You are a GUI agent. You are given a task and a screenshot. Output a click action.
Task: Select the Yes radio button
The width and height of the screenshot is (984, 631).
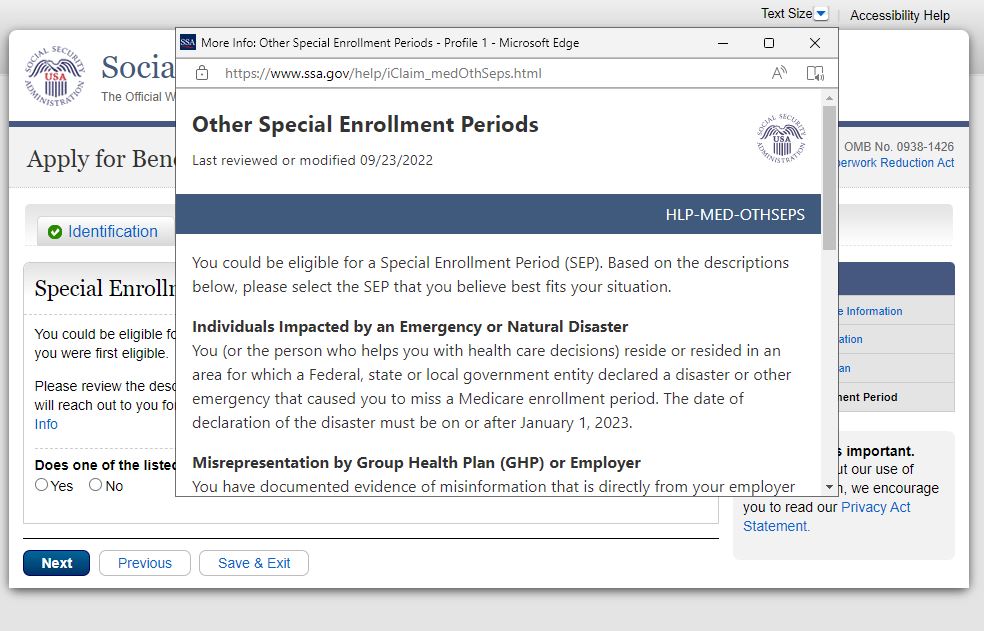pos(42,485)
